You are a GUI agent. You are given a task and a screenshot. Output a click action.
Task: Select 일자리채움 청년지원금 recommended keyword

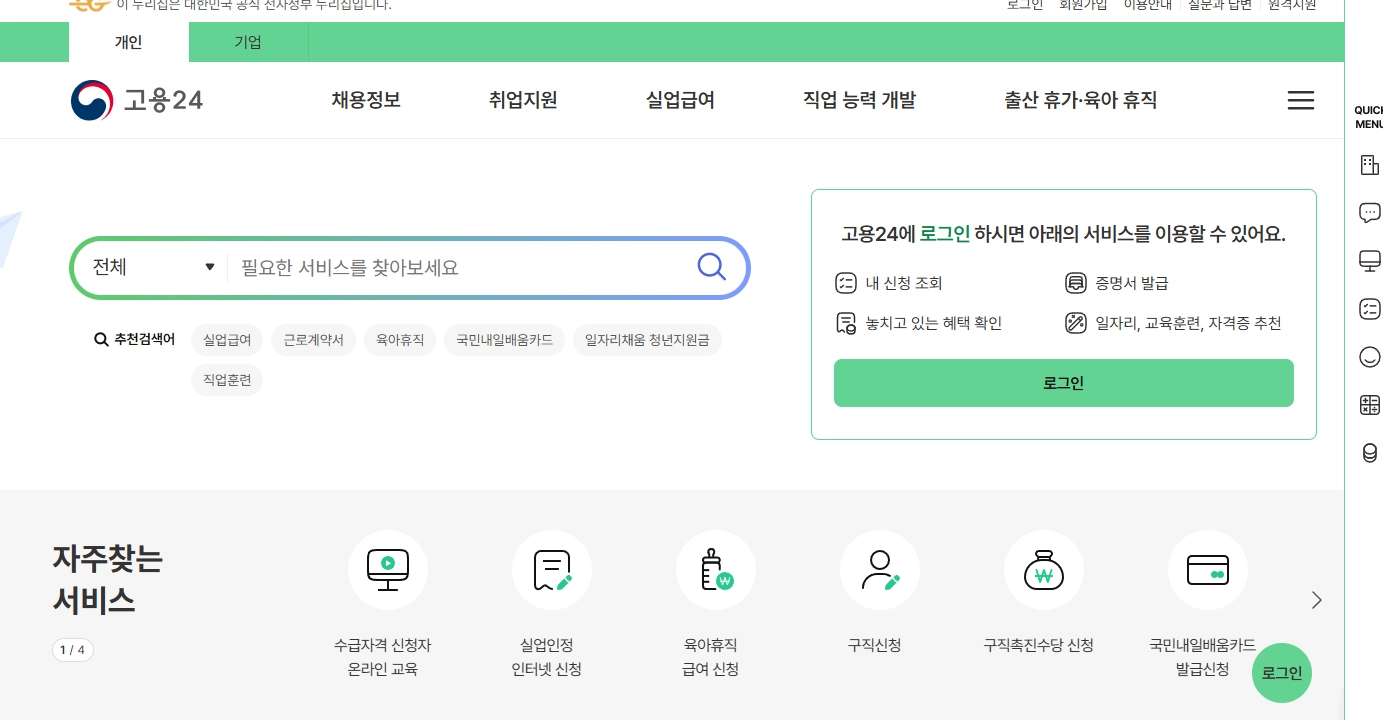(647, 340)
